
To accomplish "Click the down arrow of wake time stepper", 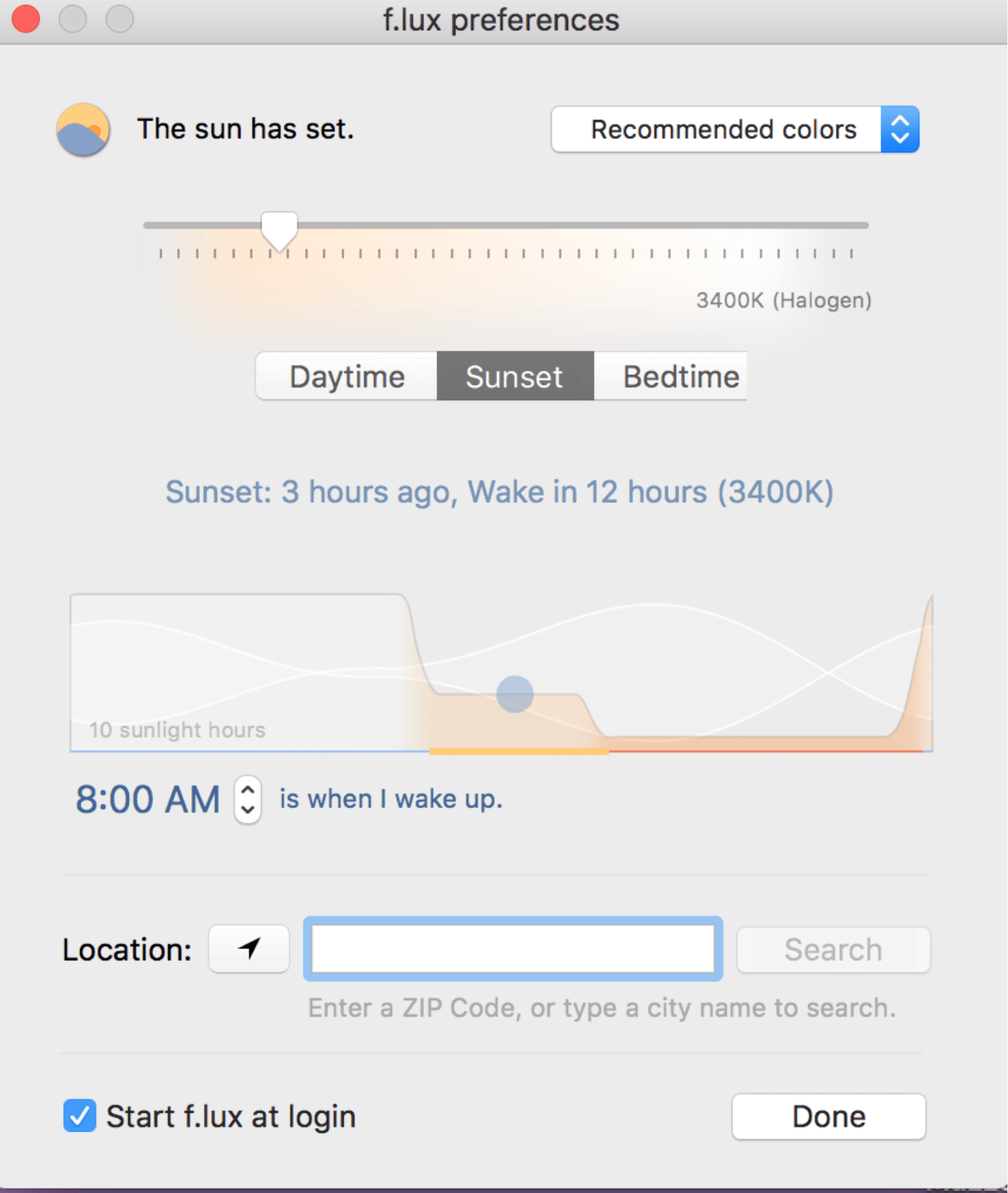I will (248, 811).
